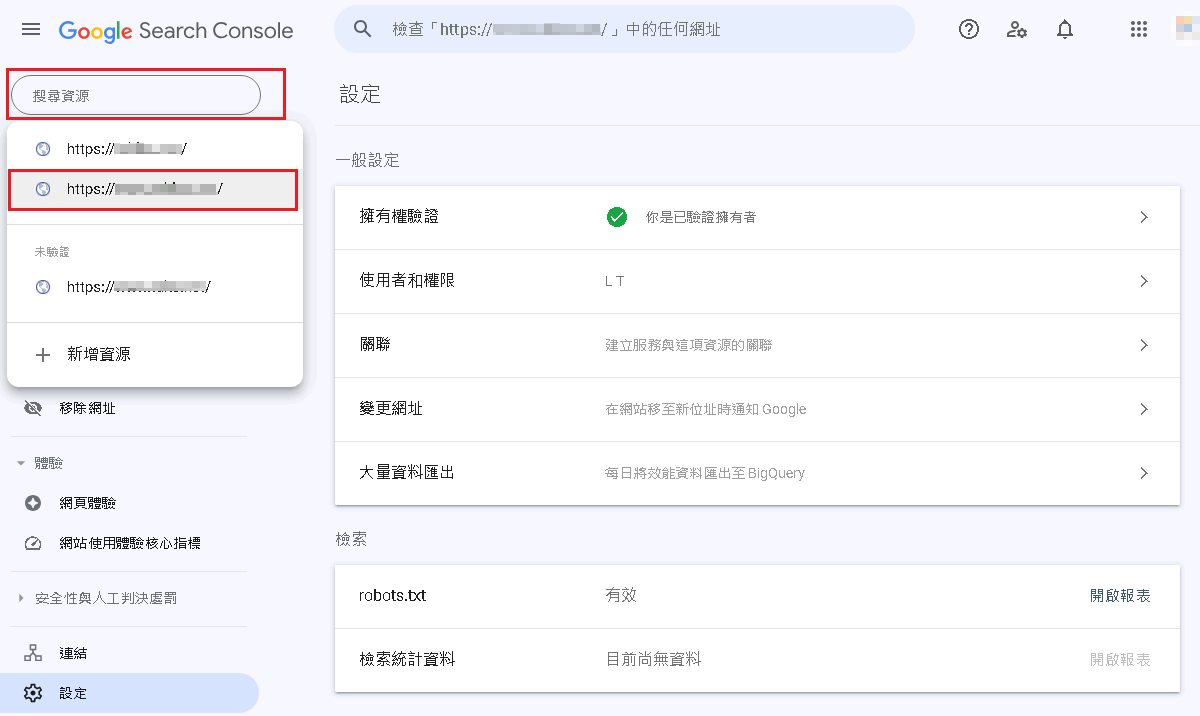Click the magnifier icon in URL inspection bar
Viewport: 1200px width, 716px height.
363,29
